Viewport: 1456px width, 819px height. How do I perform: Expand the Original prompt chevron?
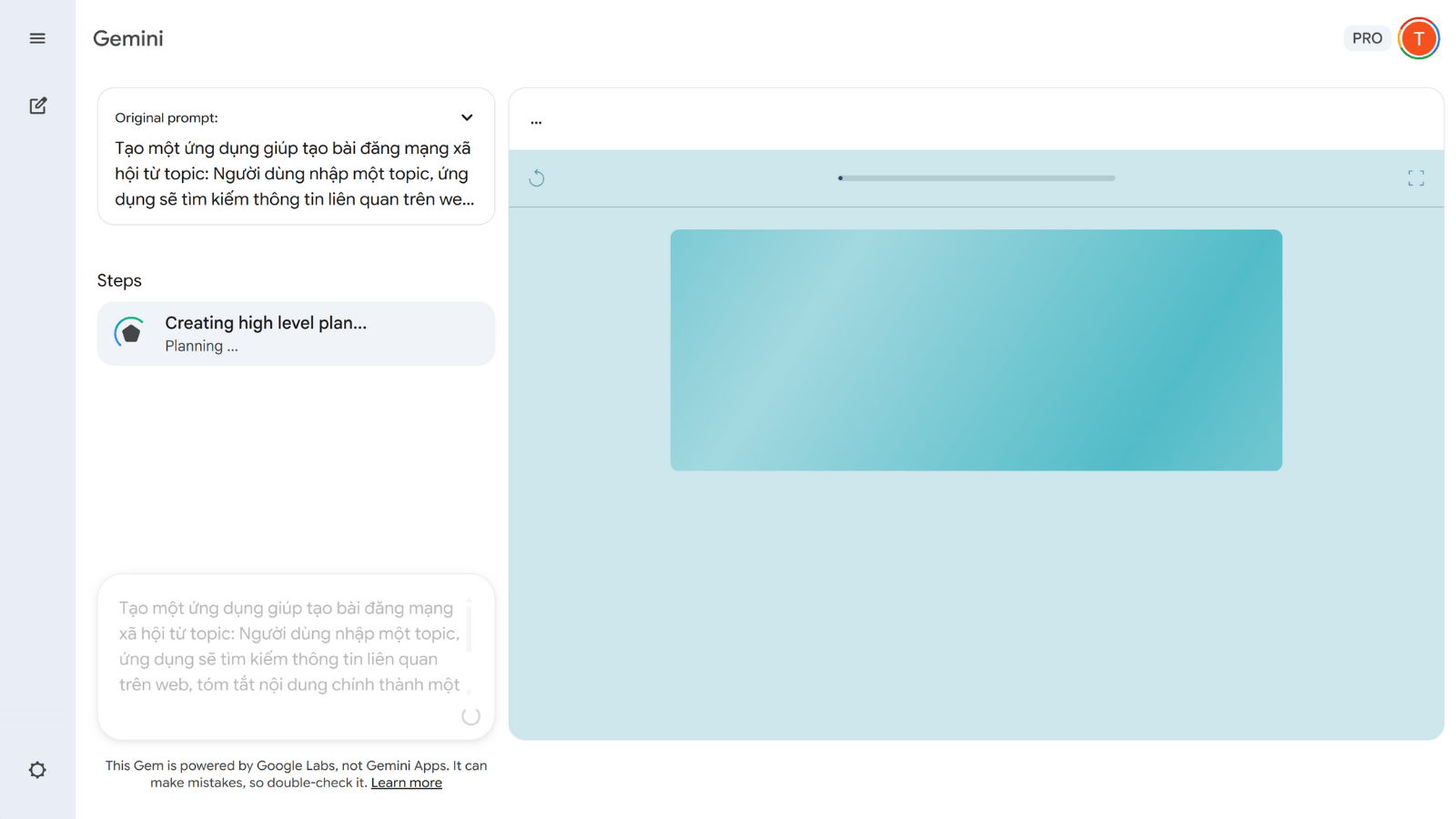point(467,117)
